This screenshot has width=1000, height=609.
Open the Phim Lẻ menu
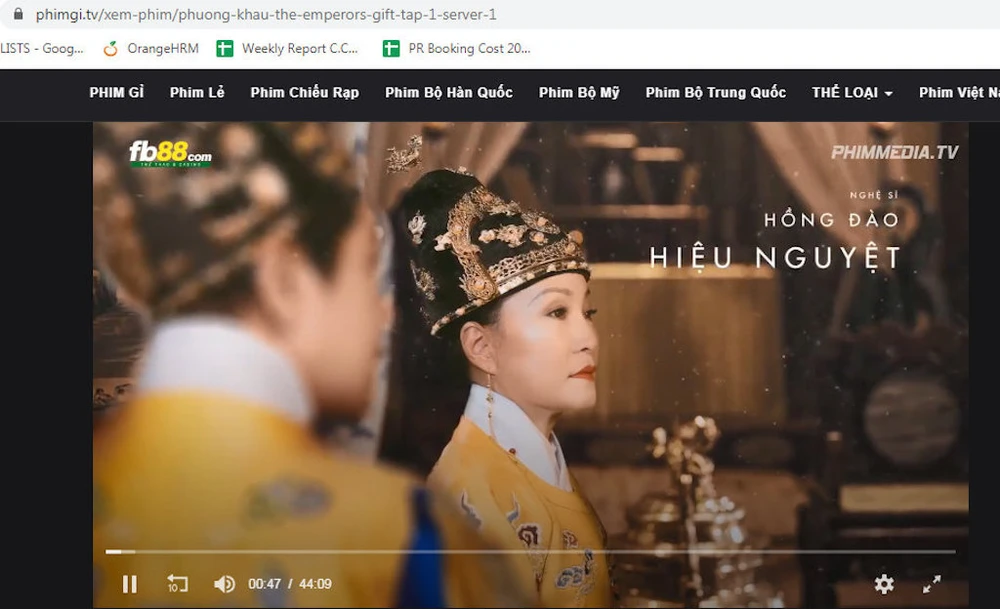[x=197, y=92]
